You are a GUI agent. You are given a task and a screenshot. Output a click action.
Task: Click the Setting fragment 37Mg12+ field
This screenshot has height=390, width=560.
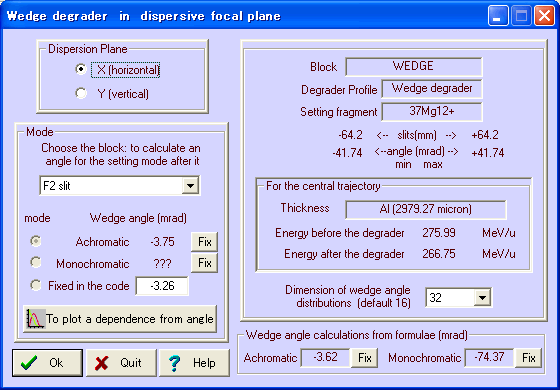click(432, 112)
